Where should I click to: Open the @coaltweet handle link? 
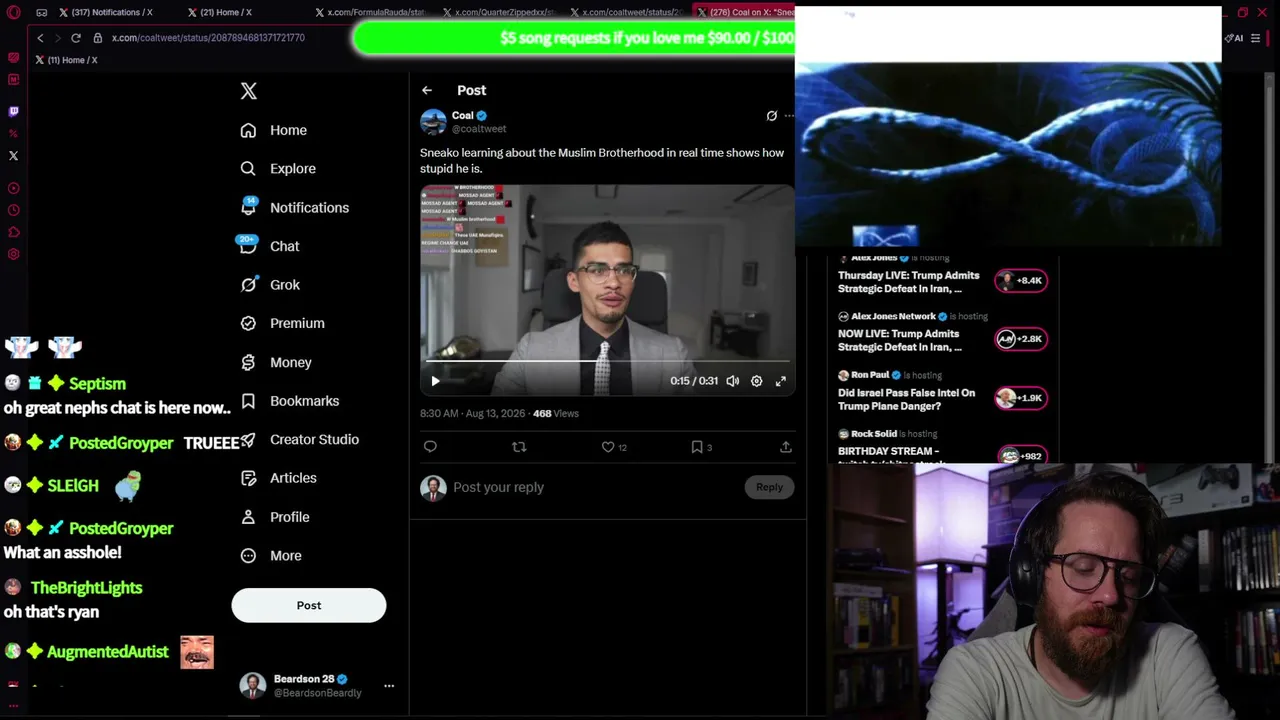click(479, 129)
